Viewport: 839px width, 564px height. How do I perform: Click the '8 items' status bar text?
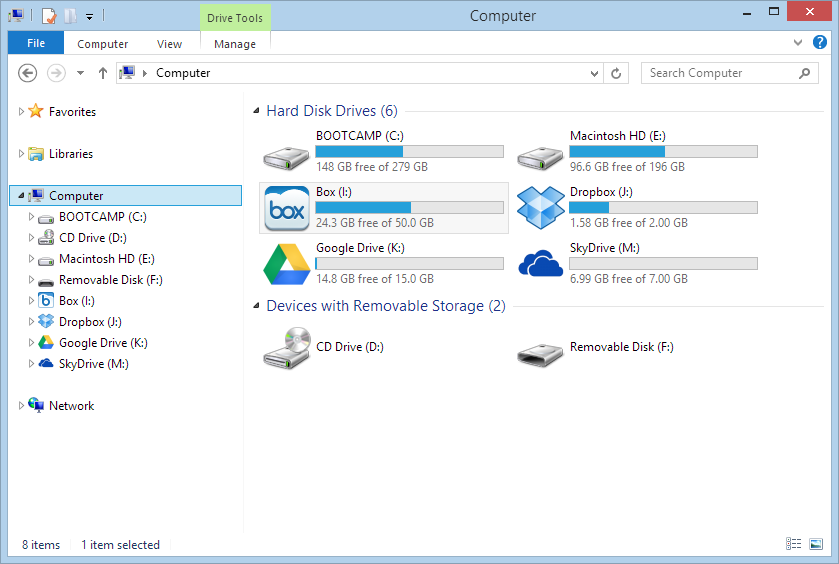[41, 545]
